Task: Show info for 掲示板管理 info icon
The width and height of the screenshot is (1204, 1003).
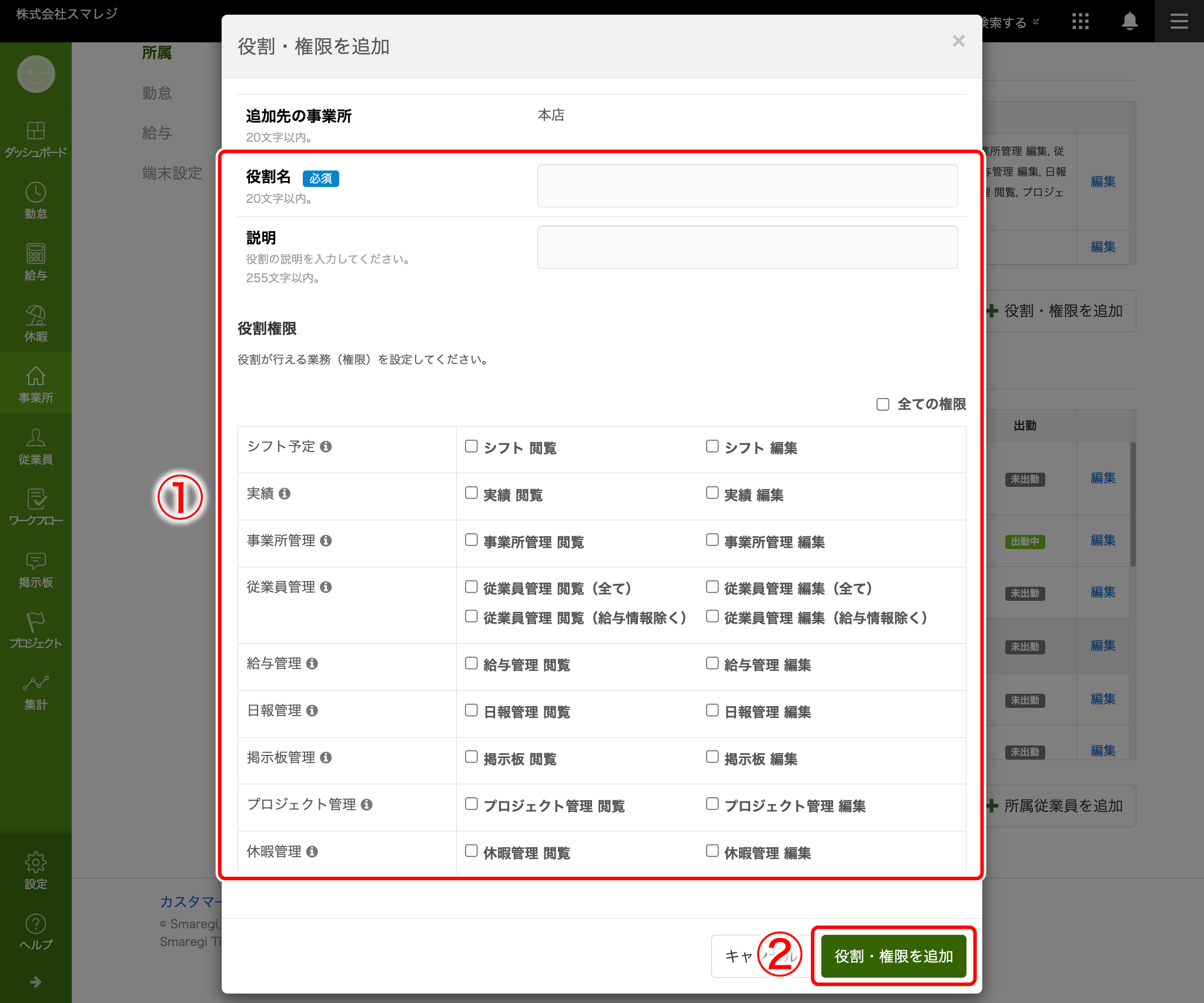Action: [326, 758]
